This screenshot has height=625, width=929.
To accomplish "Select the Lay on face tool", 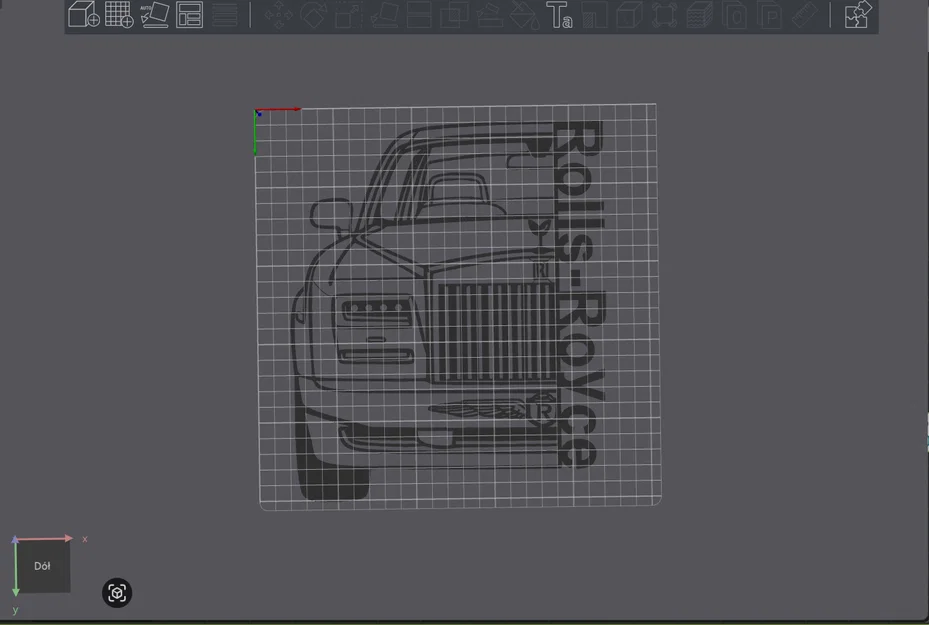I will click(384, 15).
